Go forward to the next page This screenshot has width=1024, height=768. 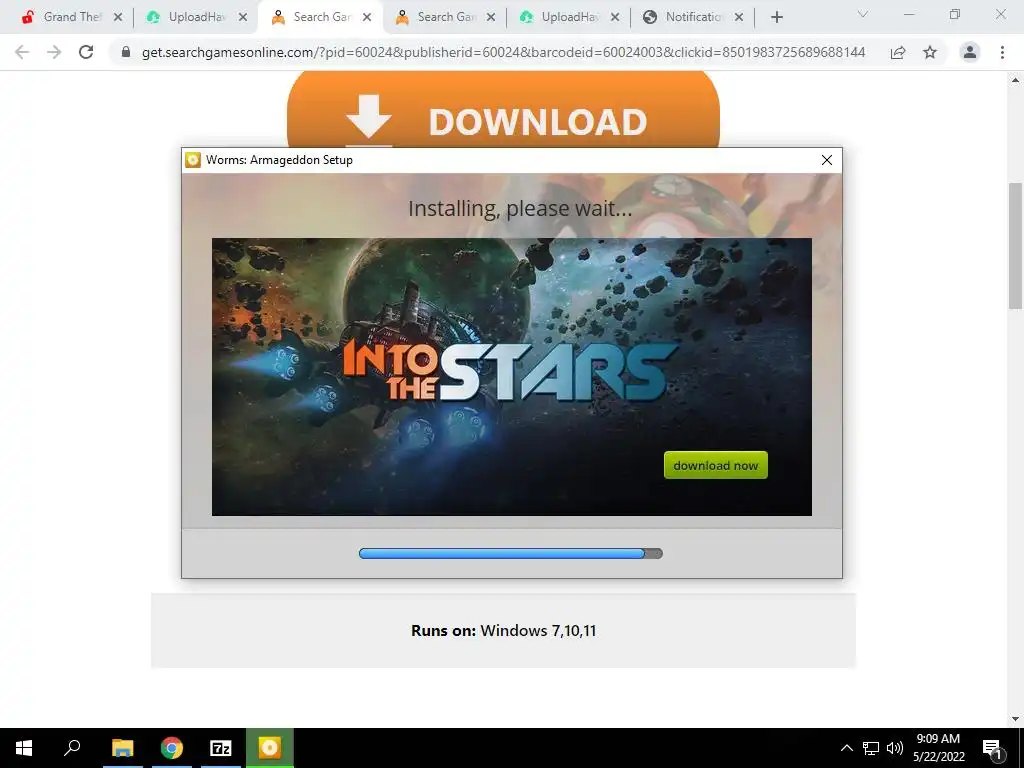[x=54, y=52]
